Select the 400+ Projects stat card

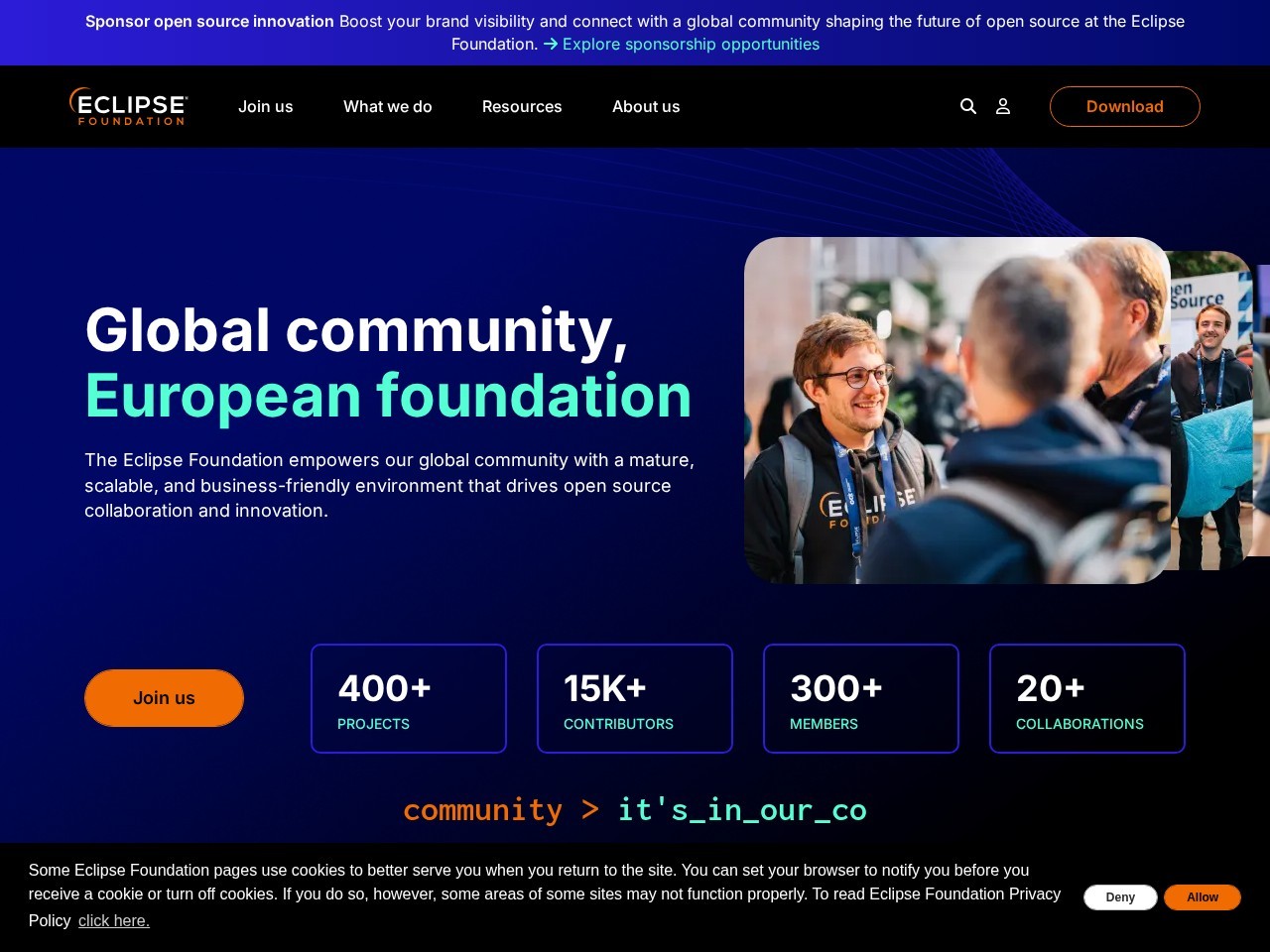point(409,698)
